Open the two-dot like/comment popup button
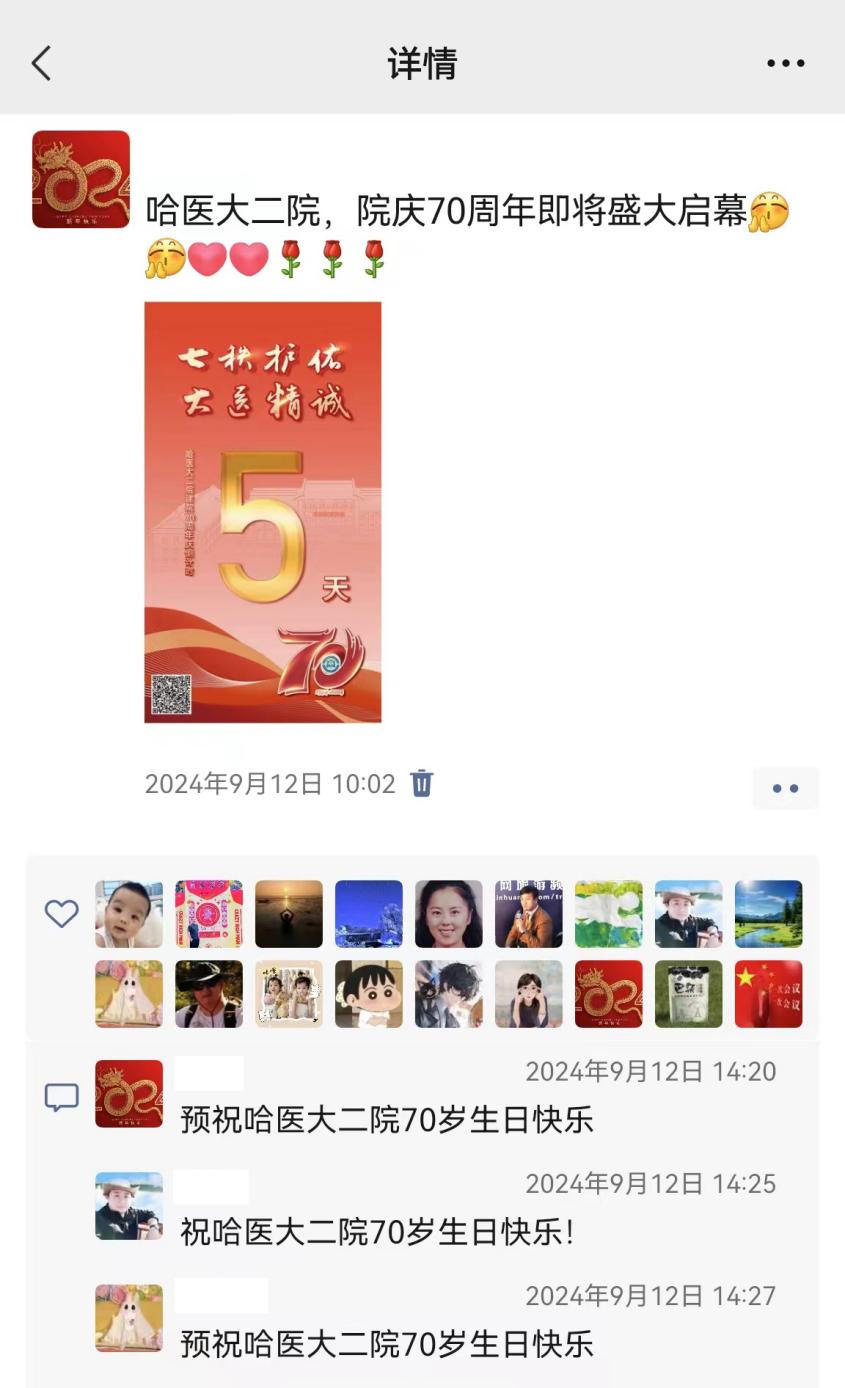 (x=786, y=788)
